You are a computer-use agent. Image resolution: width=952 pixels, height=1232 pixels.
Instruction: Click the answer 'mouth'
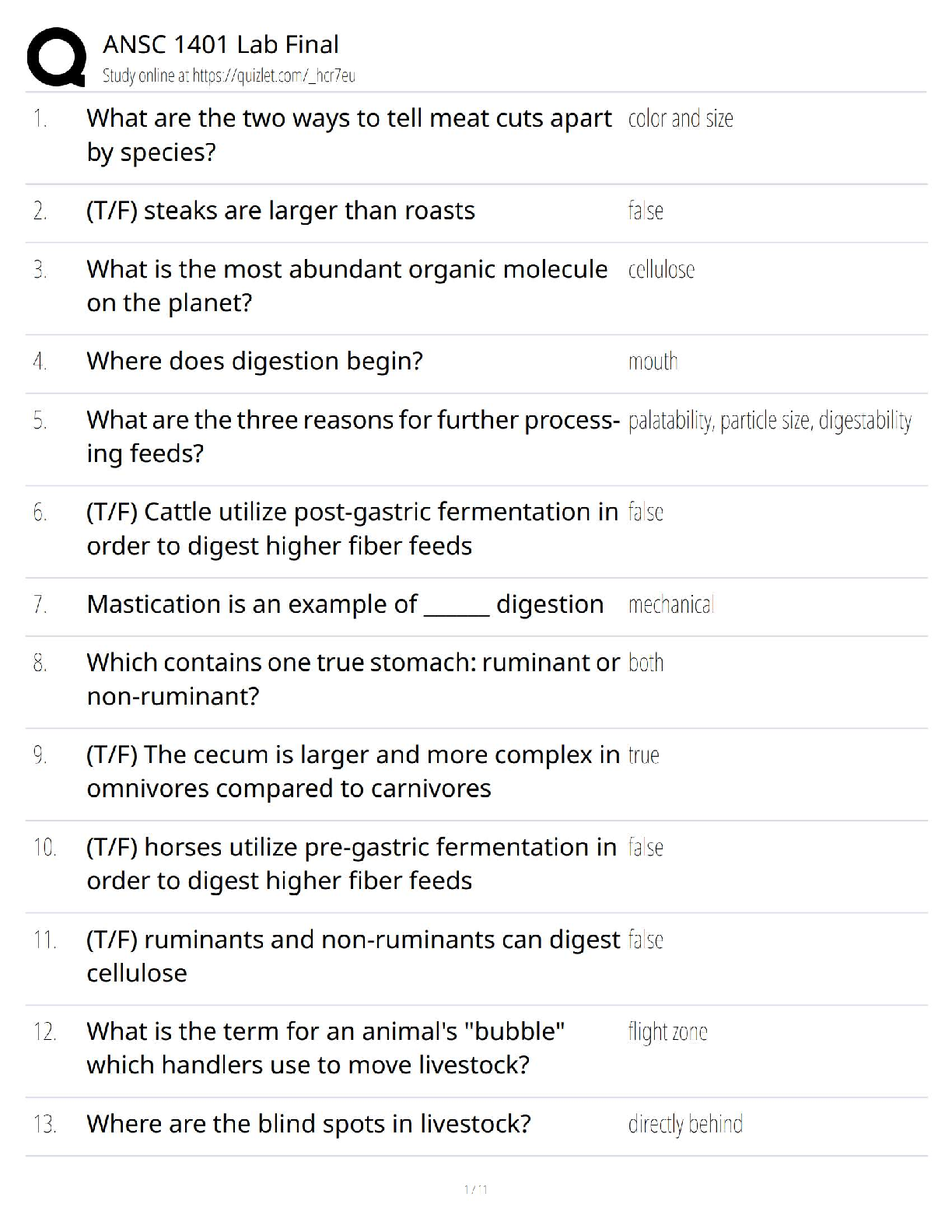coord(653,362)
